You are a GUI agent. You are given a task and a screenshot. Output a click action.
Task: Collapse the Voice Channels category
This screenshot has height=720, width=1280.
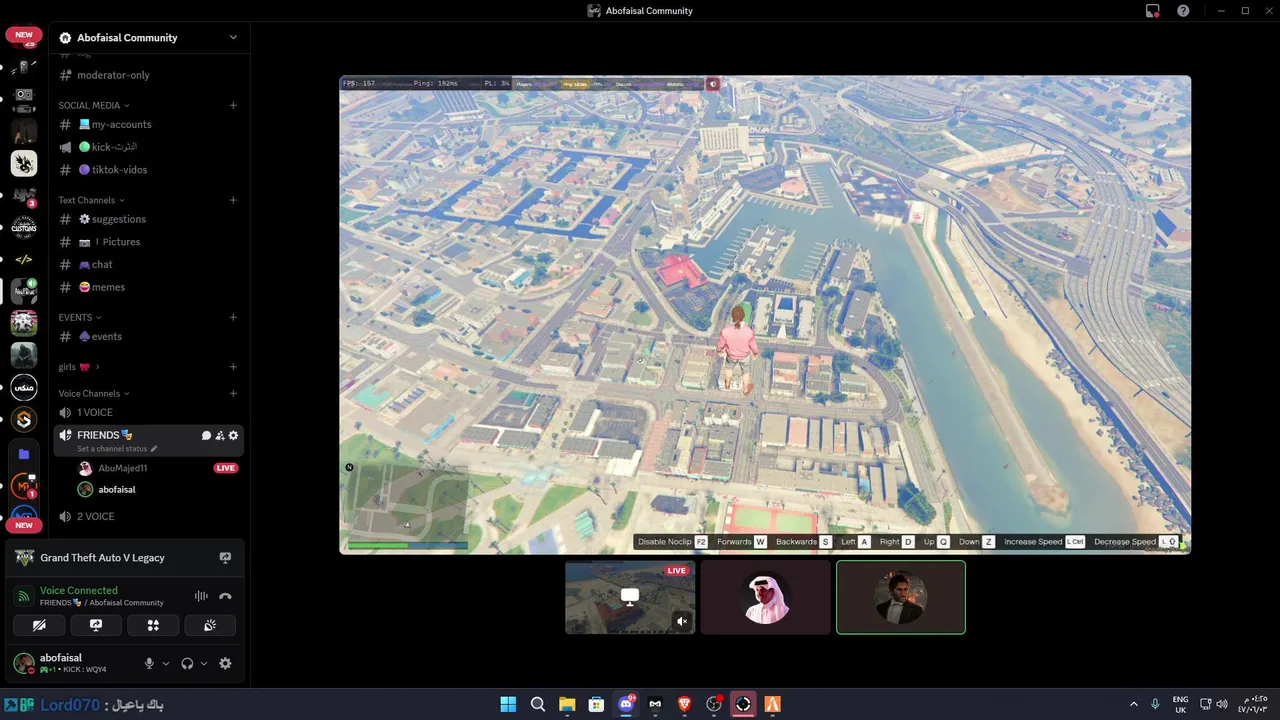(x=93, y=393)
